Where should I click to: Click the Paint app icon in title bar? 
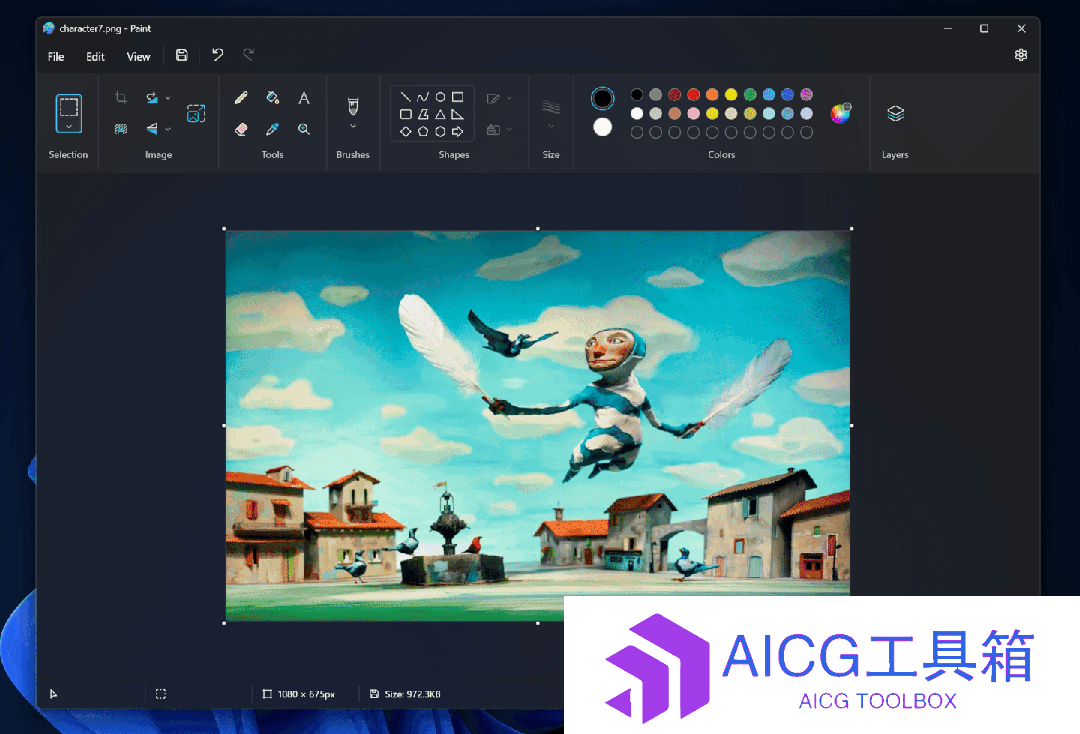tap(48, 28)
